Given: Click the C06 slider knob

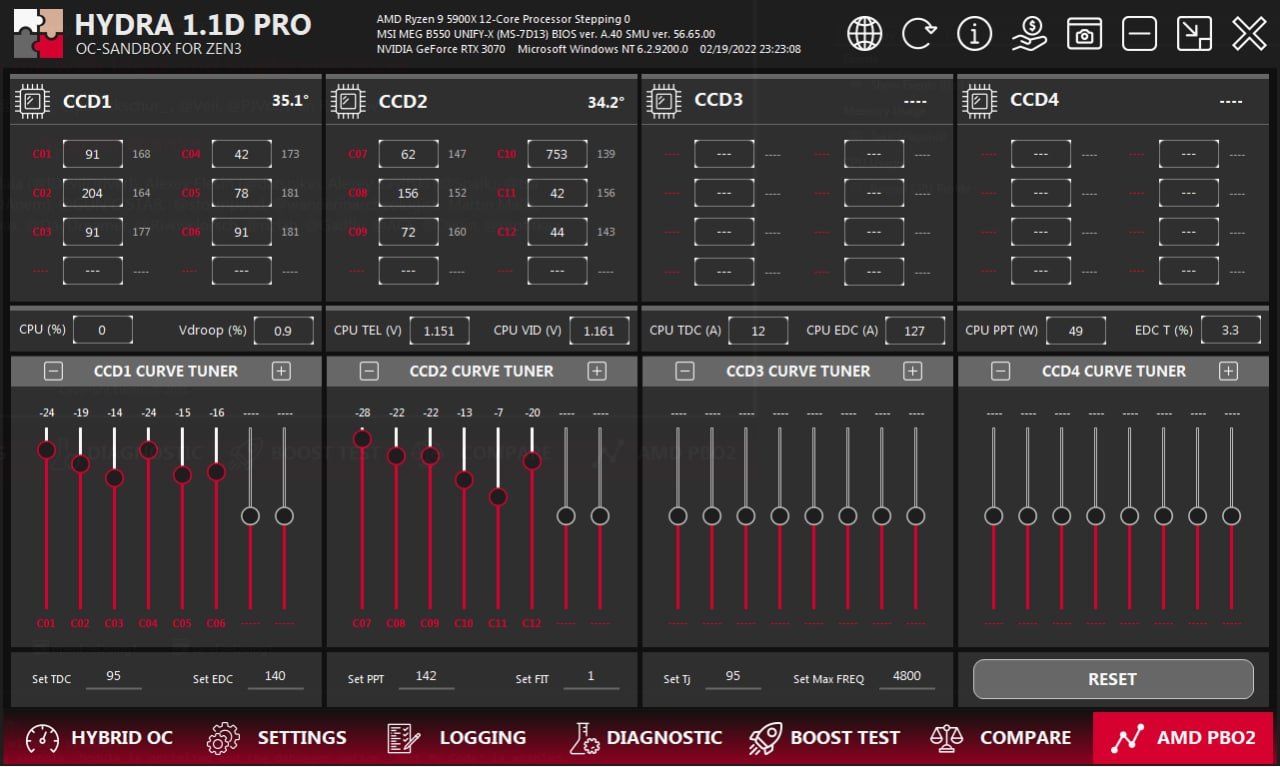Looking at the screenshot, I should click(216, 472).
